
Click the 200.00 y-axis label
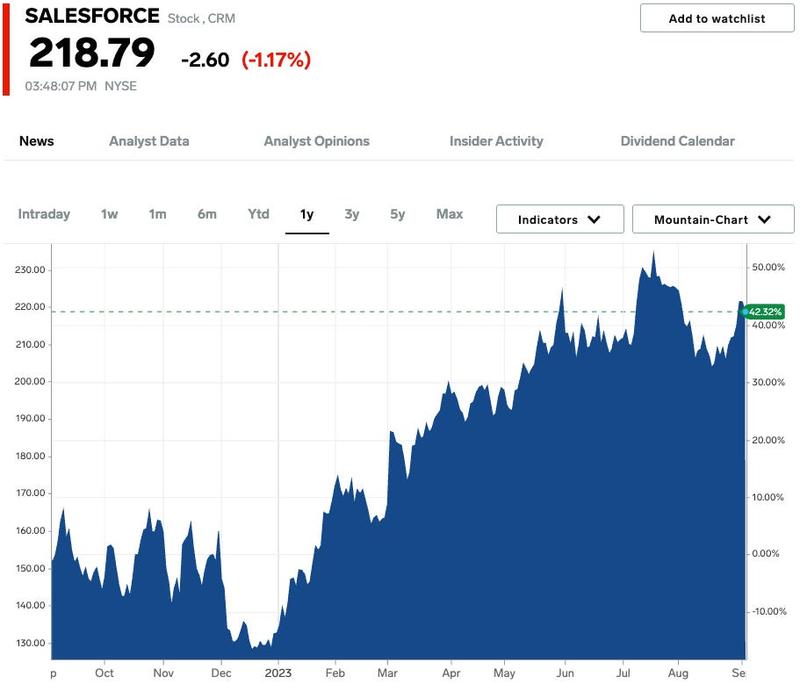(30, 382)
